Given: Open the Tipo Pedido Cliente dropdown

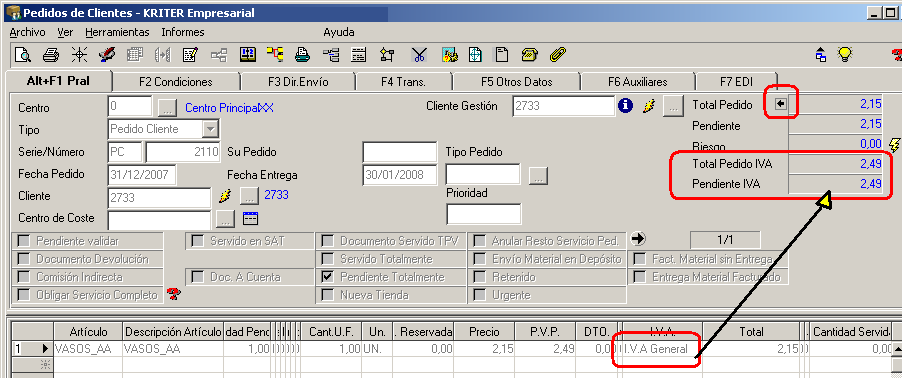Looking at the screenshot, I should pyautogui.click(x=211, y=129).
